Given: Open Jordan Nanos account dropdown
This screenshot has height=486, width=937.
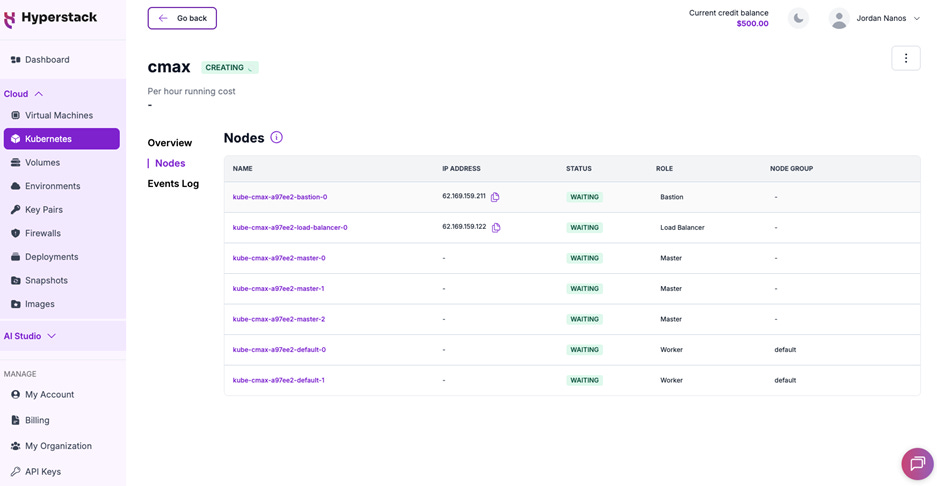Looking at the screenshot, I should pyautogui.click(x=889, y=19).
